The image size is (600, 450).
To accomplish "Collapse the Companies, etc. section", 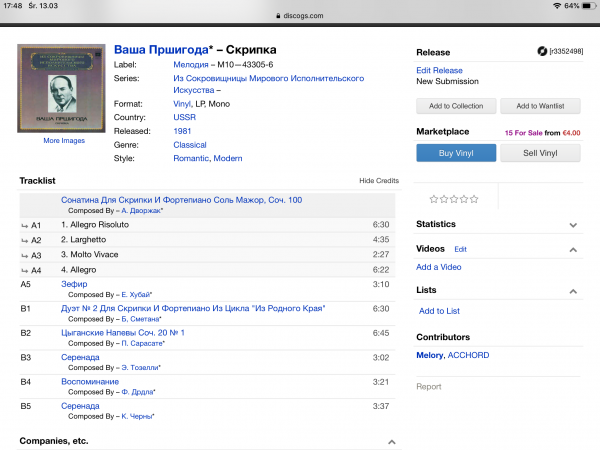I will coord(391,442).
